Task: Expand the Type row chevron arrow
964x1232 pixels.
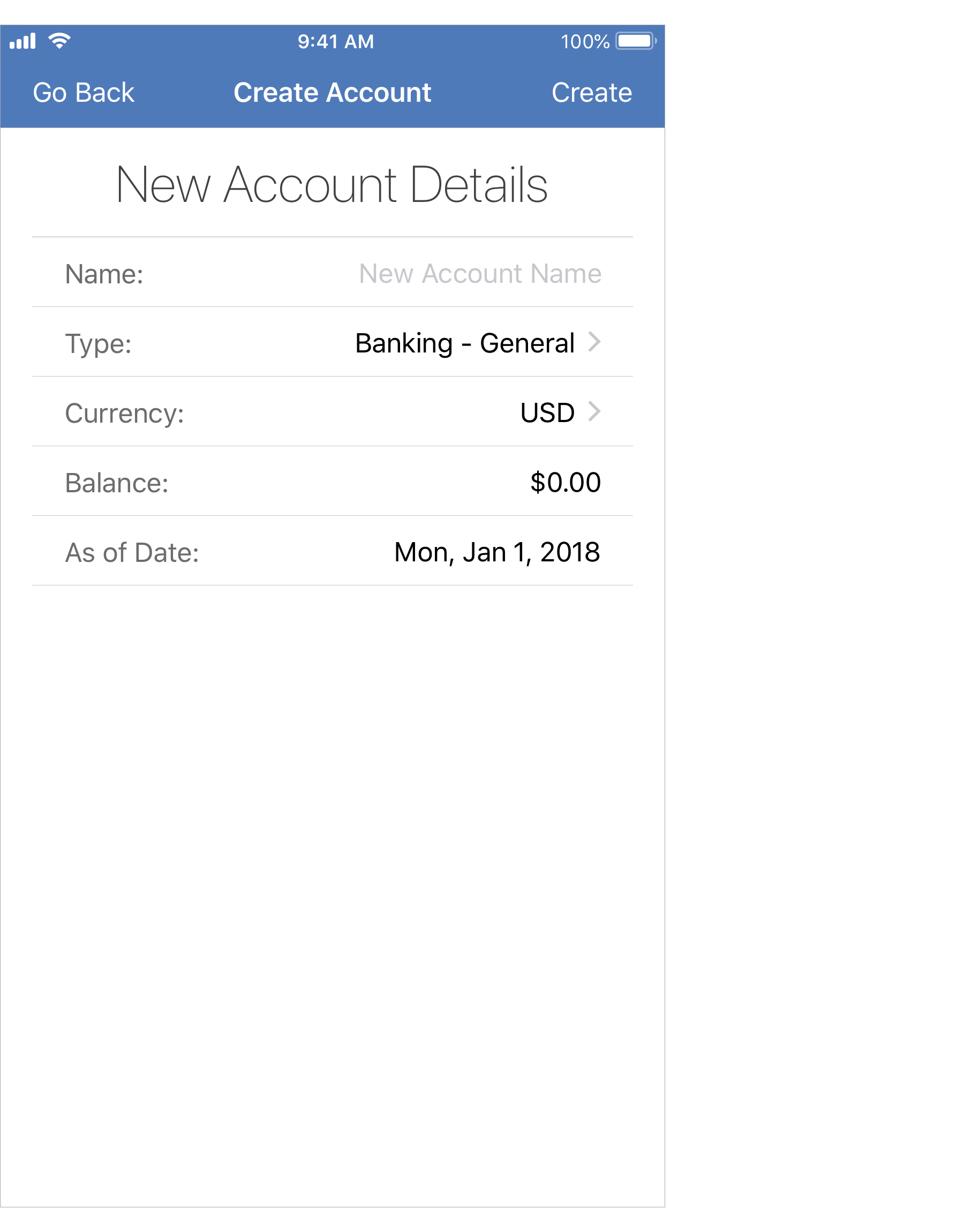Action: click(x=594, y=342)
